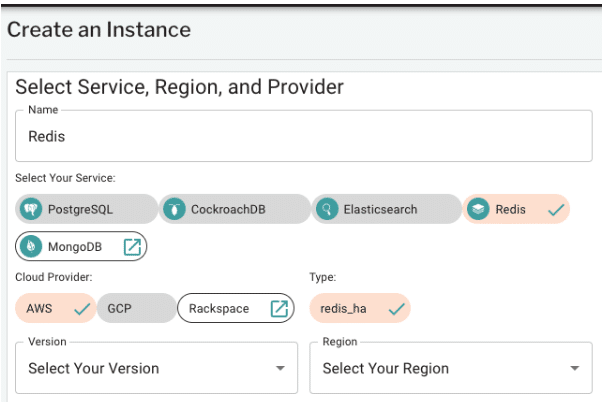The height and width of the screenshot is (402, 603).
Task: Choose the Elasticsearch service label
Action: pos(380,209)
